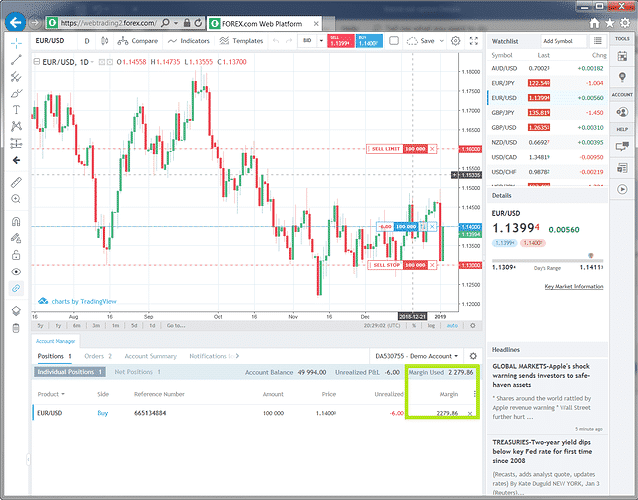Open indicator Templates
Image resolution: width=638 pixels, height=500 pixels.
[x=241, y=41]
